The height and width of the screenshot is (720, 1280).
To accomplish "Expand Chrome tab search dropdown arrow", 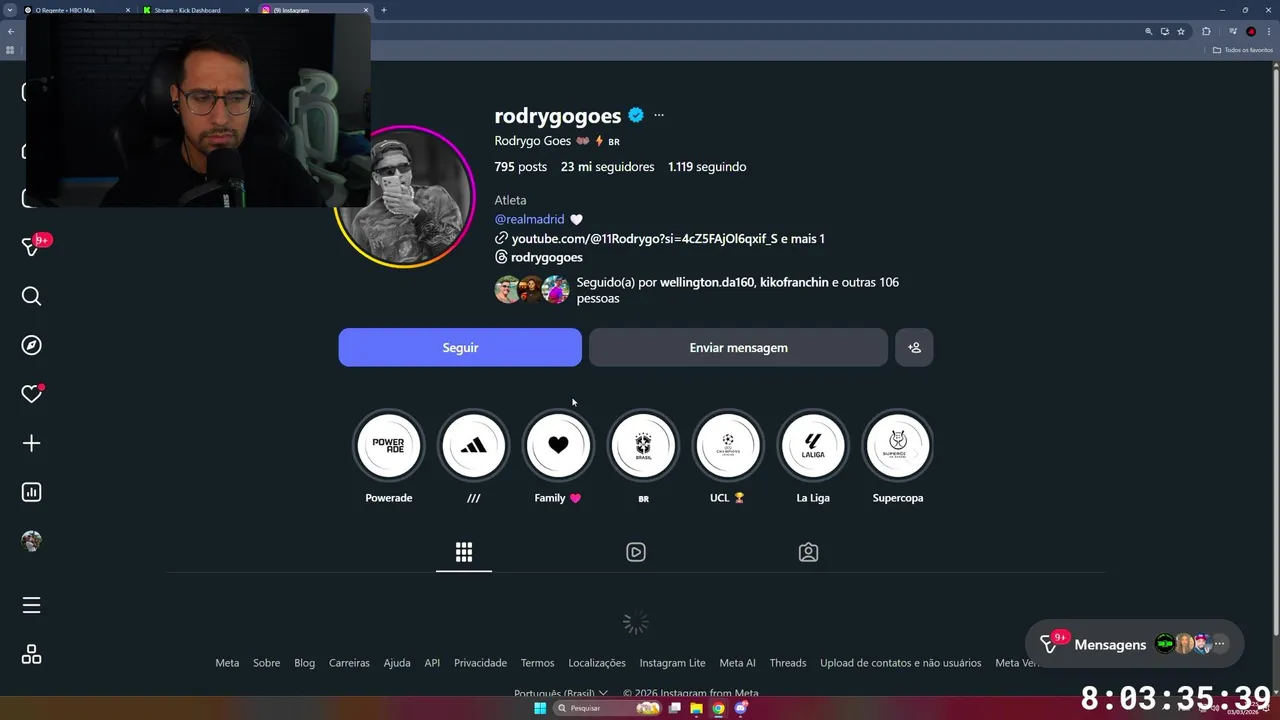I will pyautogui.click(x=9, y=10).
